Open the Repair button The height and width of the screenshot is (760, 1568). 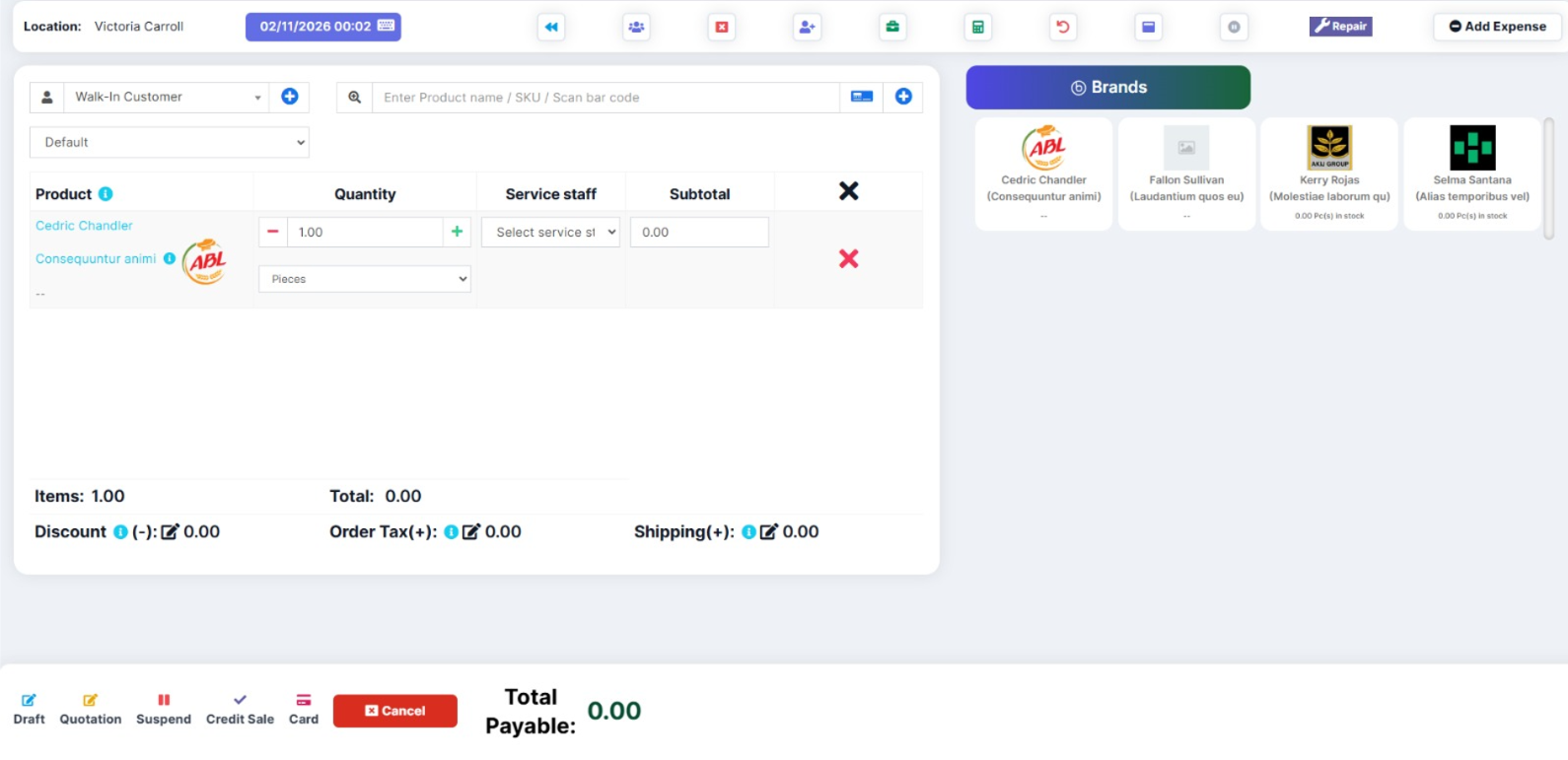pos(1340,27)
